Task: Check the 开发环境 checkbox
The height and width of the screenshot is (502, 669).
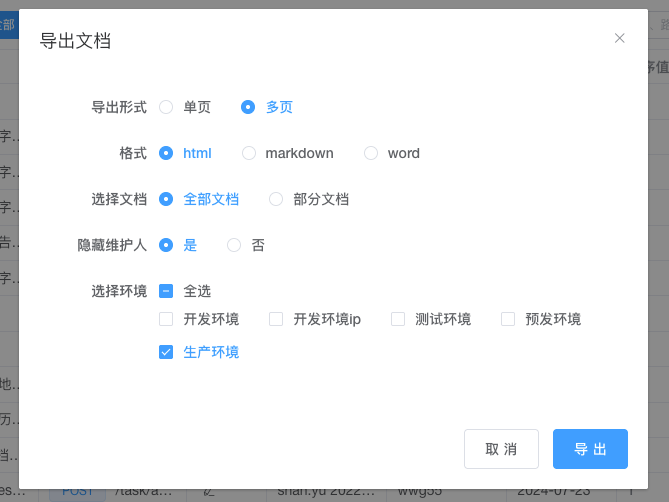Action: (x=166, y=319)
